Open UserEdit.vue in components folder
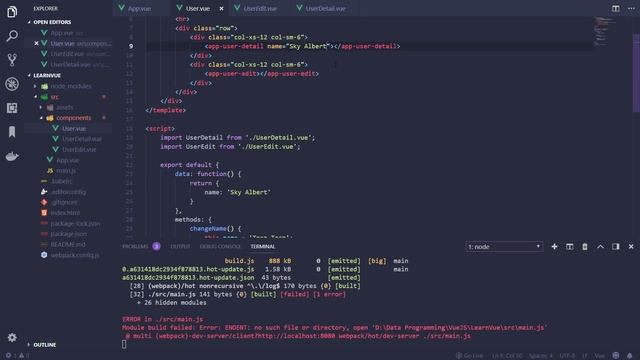 (67, 149)
